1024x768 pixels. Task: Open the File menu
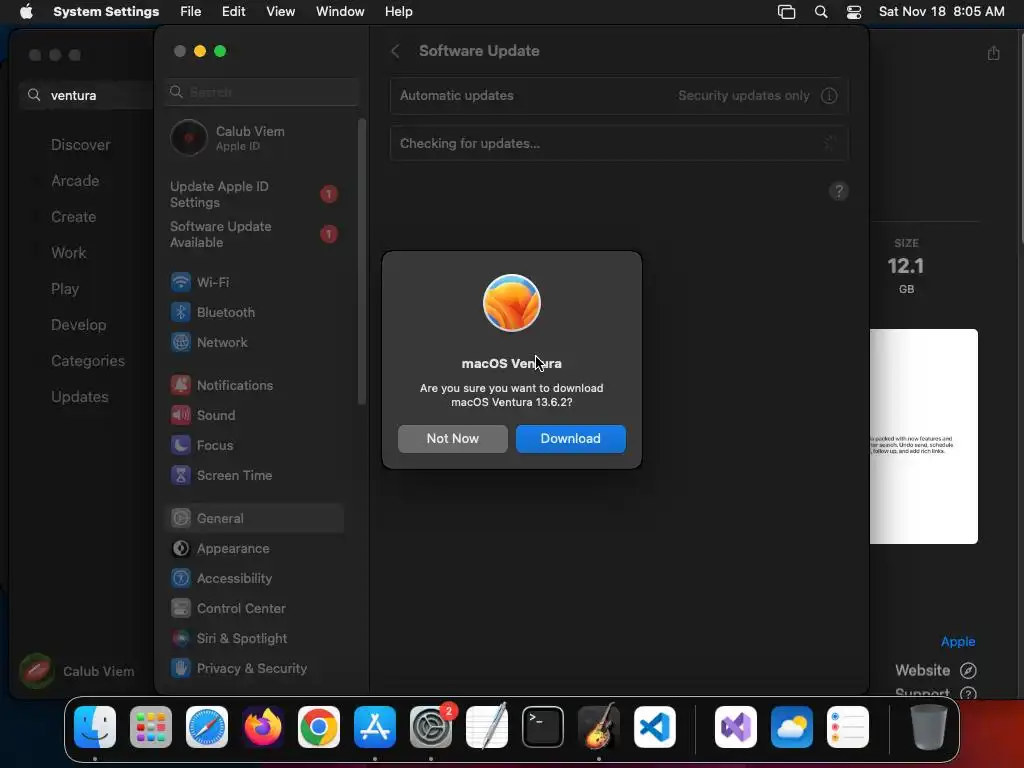(x=191, y=12)
